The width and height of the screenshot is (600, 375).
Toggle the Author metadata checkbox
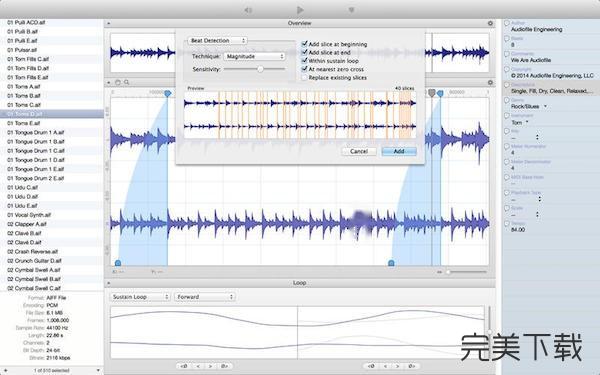click(507, 23)
